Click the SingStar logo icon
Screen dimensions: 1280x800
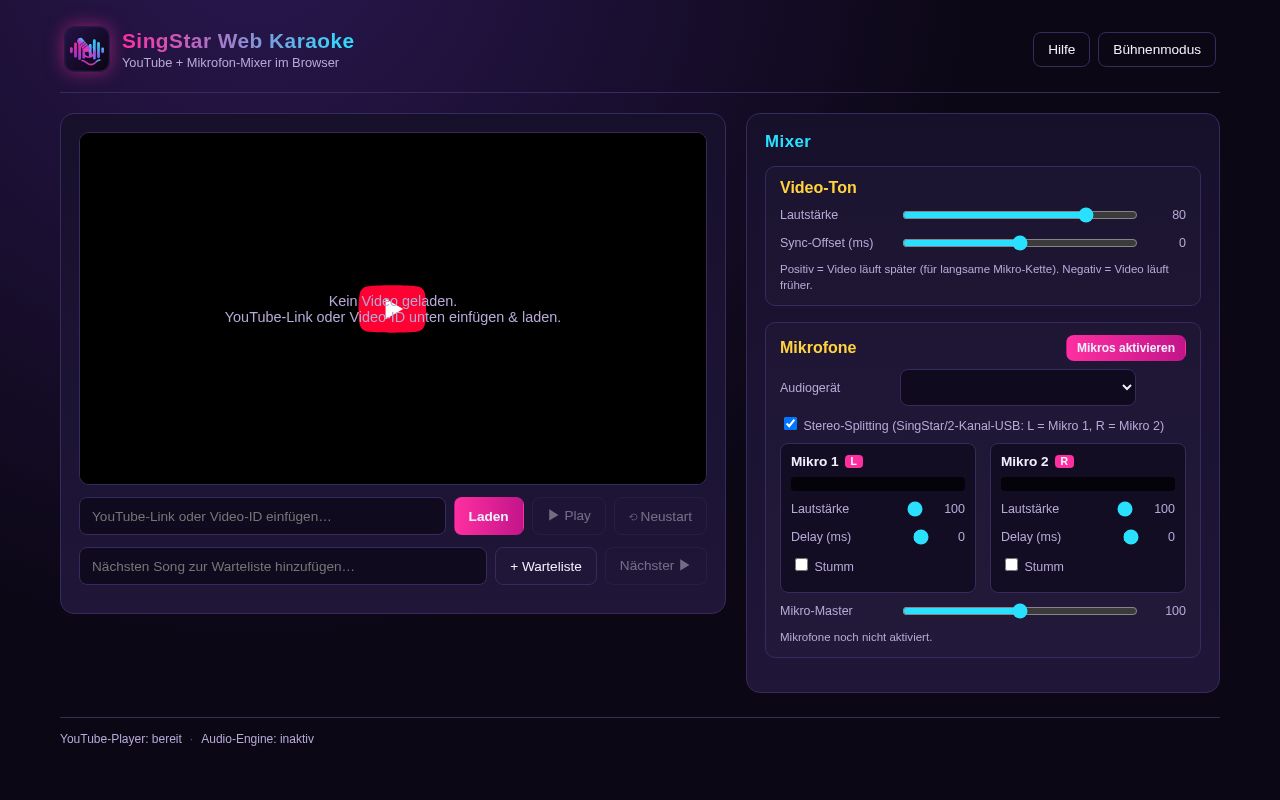[x=87, y=49]
